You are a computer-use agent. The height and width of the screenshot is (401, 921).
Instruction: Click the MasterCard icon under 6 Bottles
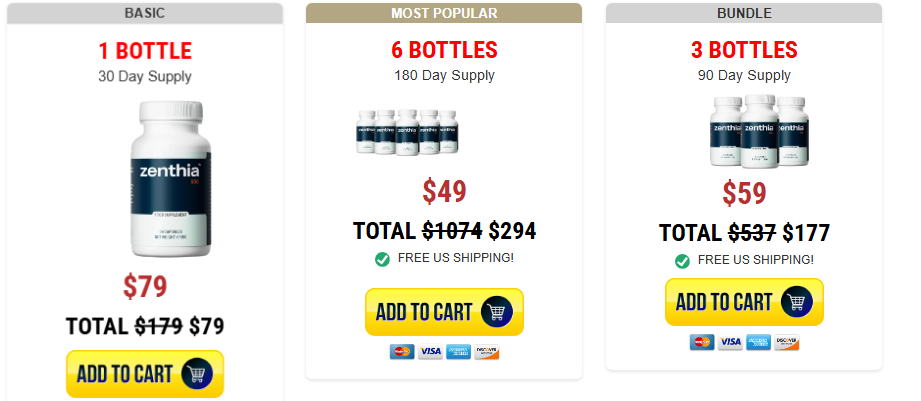(402, 352)
